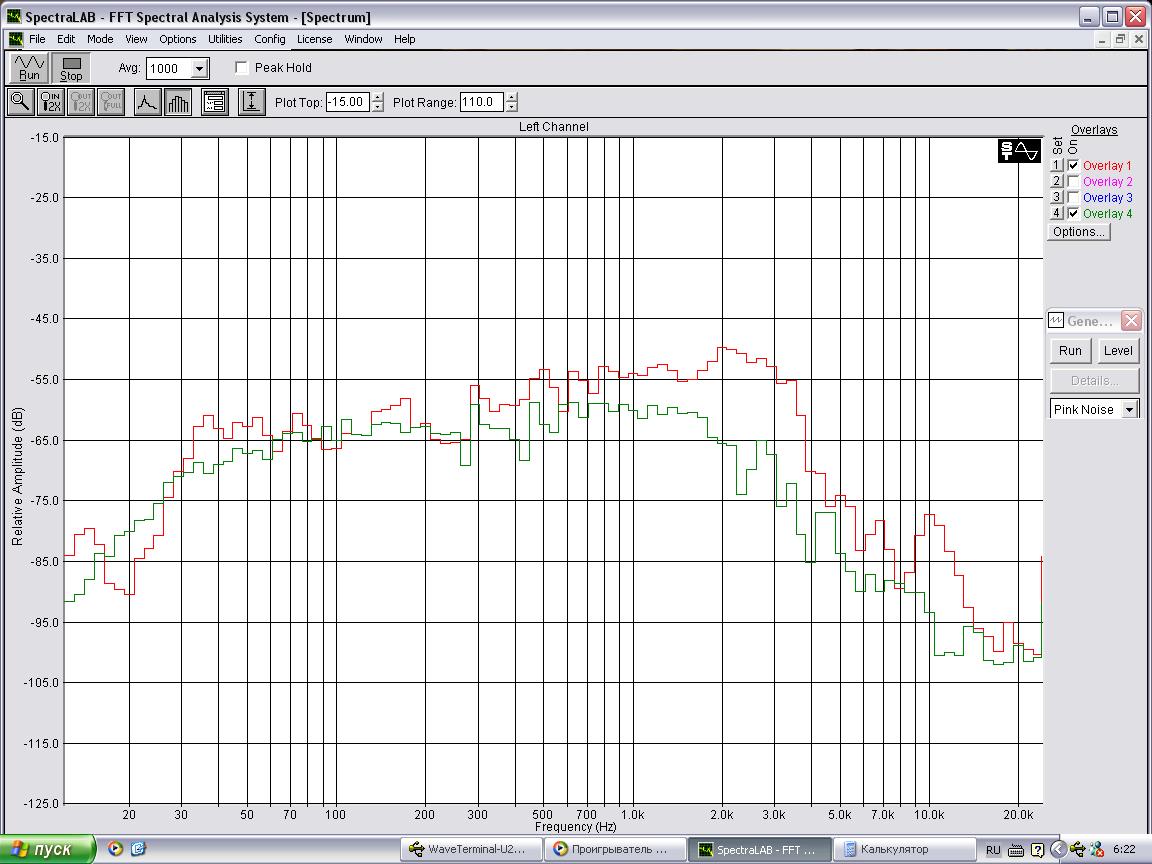Open overlay Options... dialog
Screen dimensions: 1152x864
tap(1079, 231)
